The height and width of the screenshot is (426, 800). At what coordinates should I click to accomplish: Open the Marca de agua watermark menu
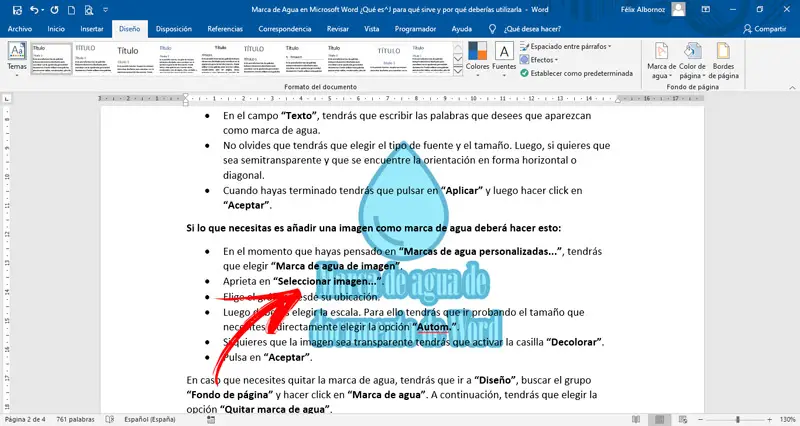point(662,61)
